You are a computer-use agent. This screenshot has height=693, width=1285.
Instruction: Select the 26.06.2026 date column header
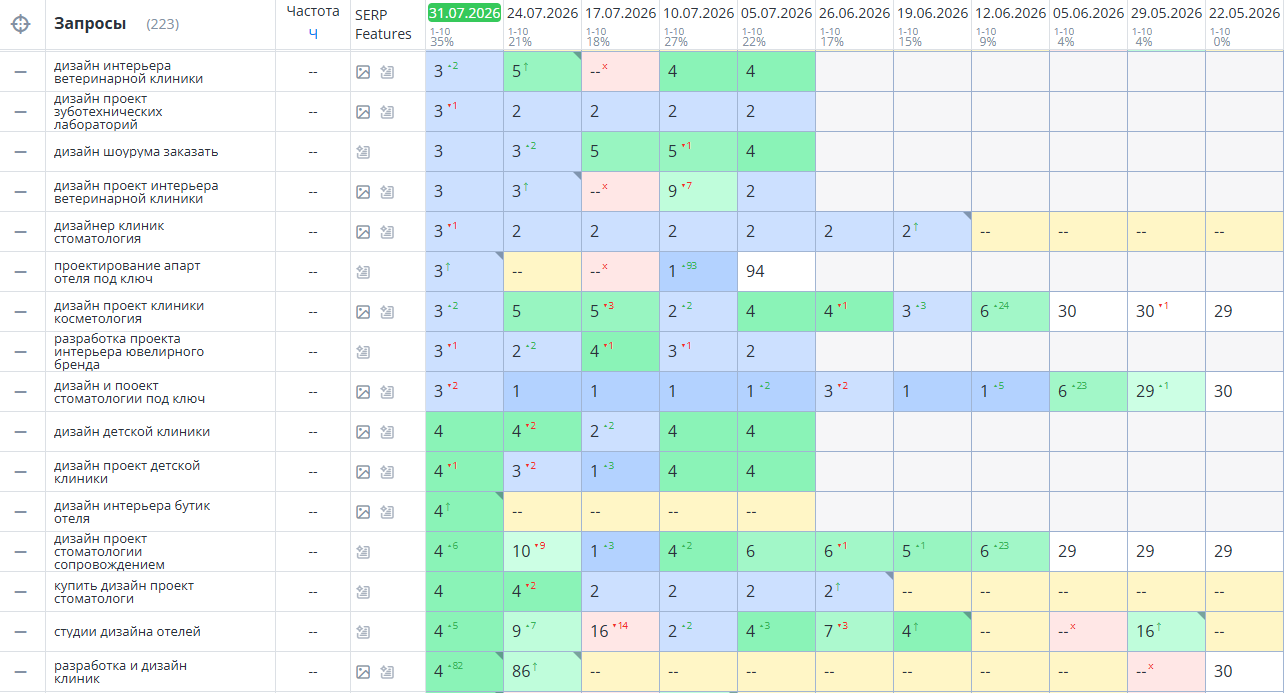point(854,13)
